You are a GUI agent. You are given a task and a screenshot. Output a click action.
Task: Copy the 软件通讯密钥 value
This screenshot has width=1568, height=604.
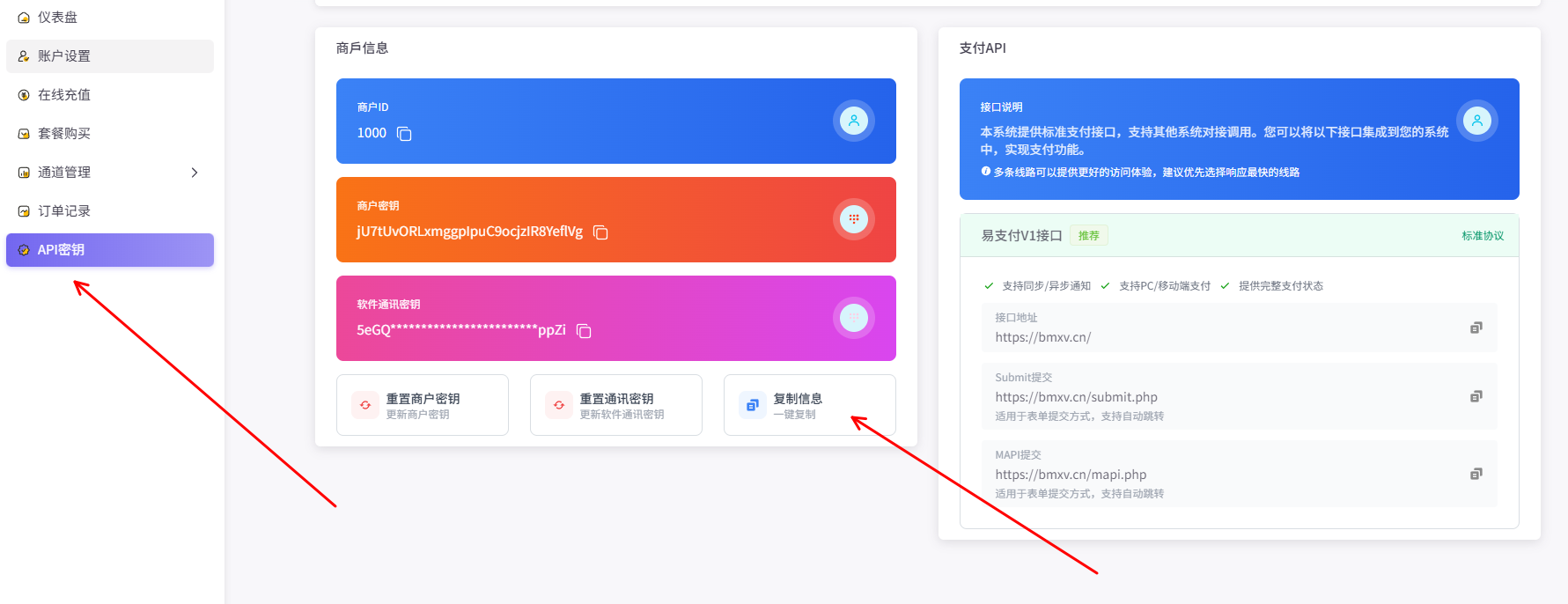[584, 331]
